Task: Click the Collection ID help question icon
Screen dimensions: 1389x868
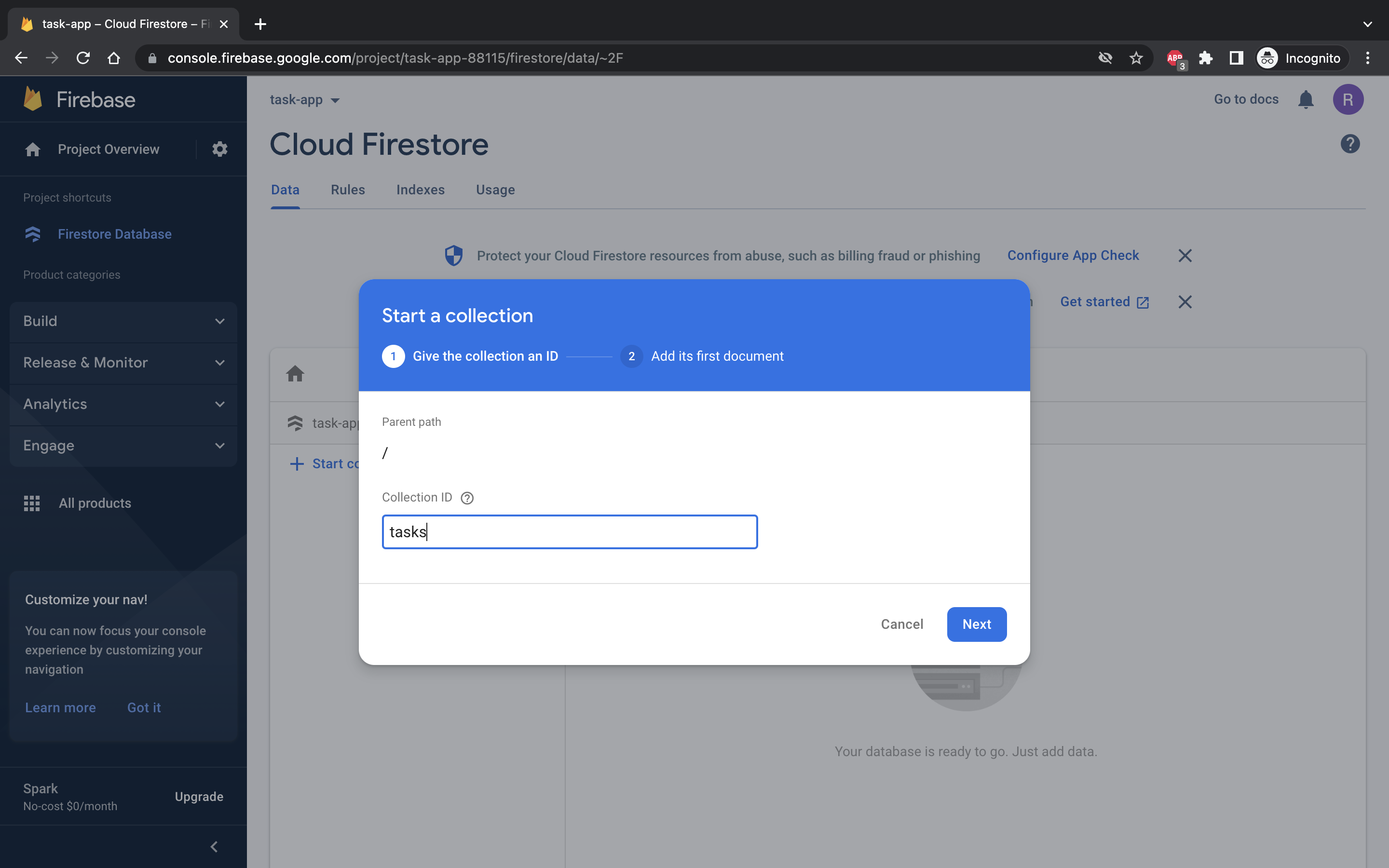Action: pos(467,498)
